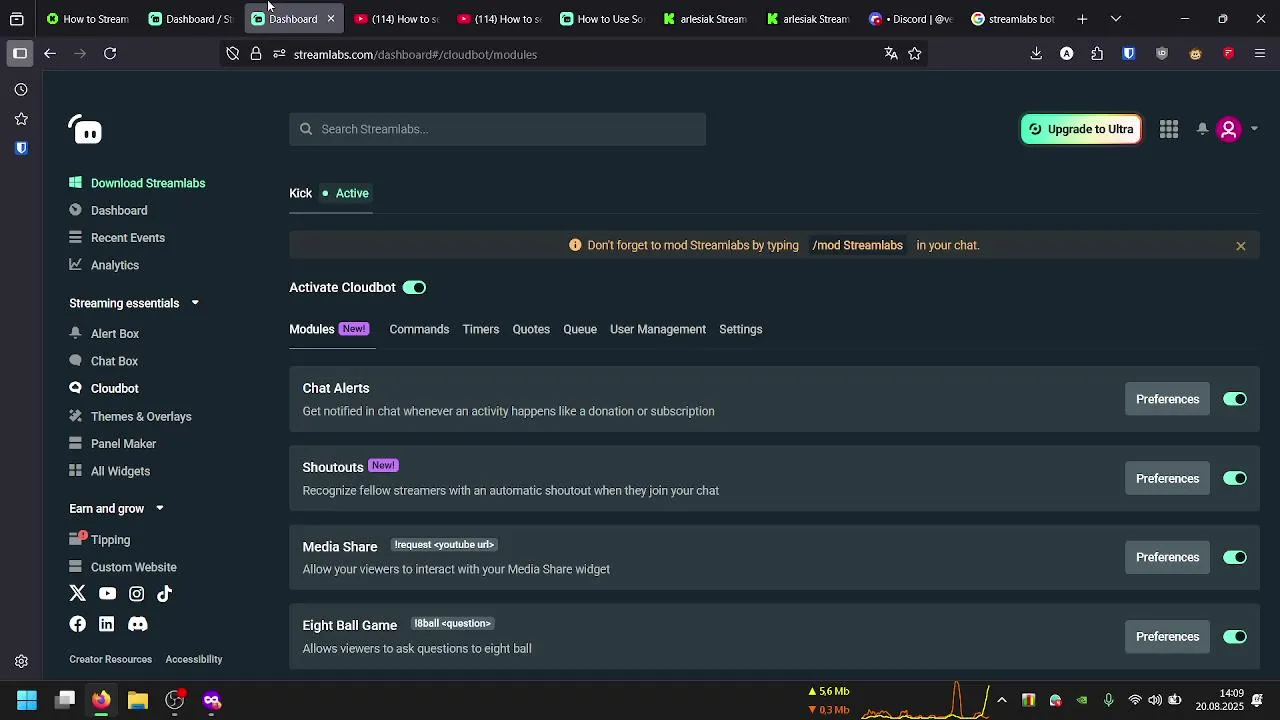Turn off the Eight Ball Game toggle
The height and width of the screenshot is (720, 1280).
1235,637
